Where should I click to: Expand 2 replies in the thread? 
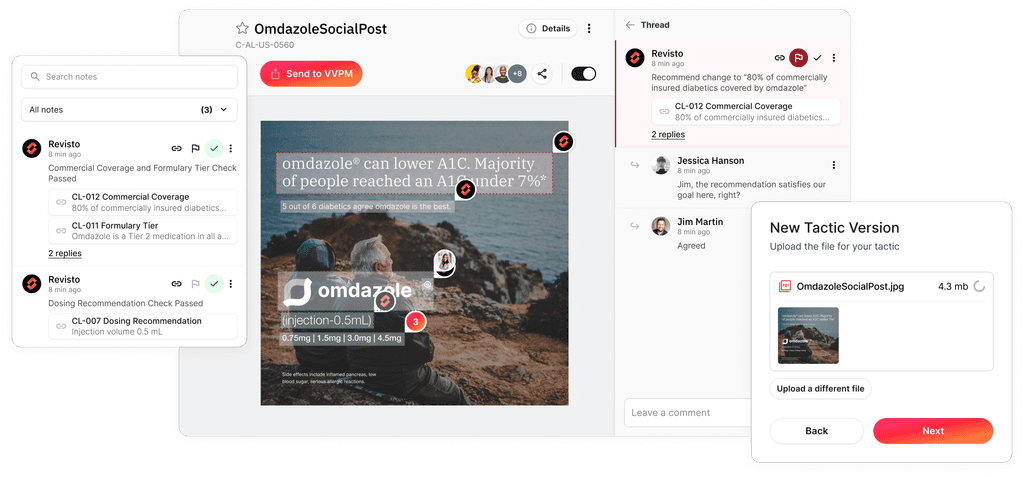(x=668, y=135)
